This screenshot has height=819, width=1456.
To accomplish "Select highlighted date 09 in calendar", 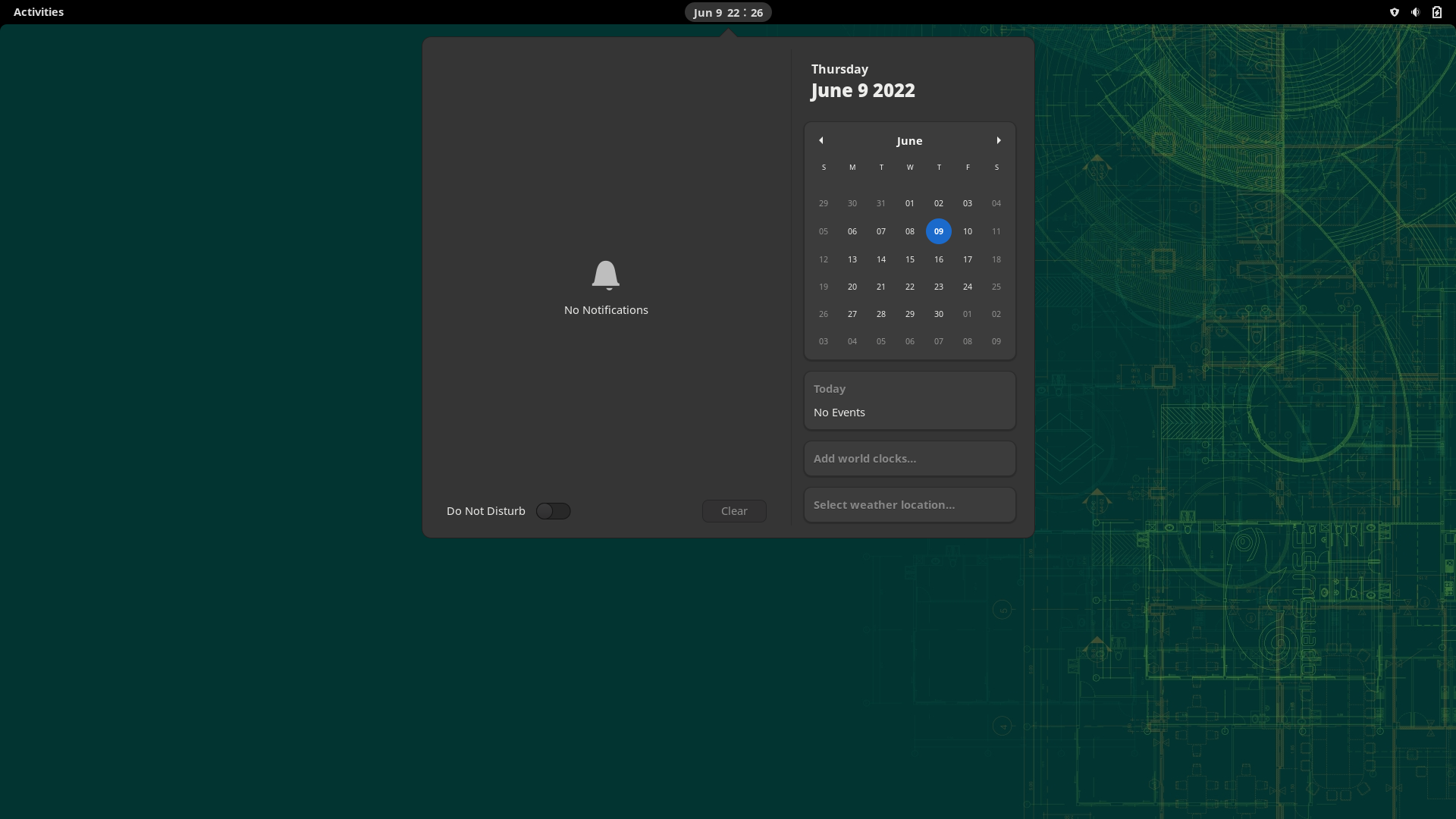I will point(938,231).
